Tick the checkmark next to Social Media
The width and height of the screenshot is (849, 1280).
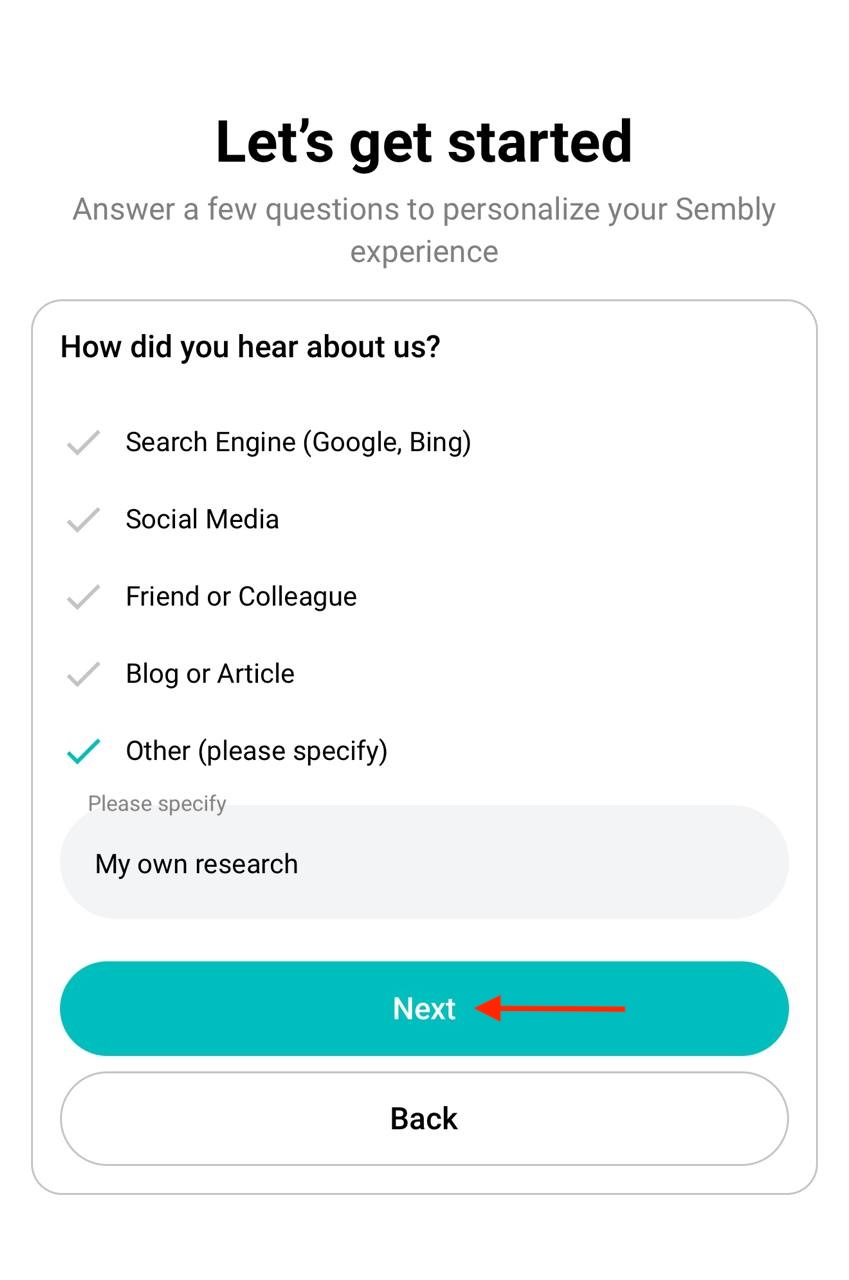coord(83,519)
